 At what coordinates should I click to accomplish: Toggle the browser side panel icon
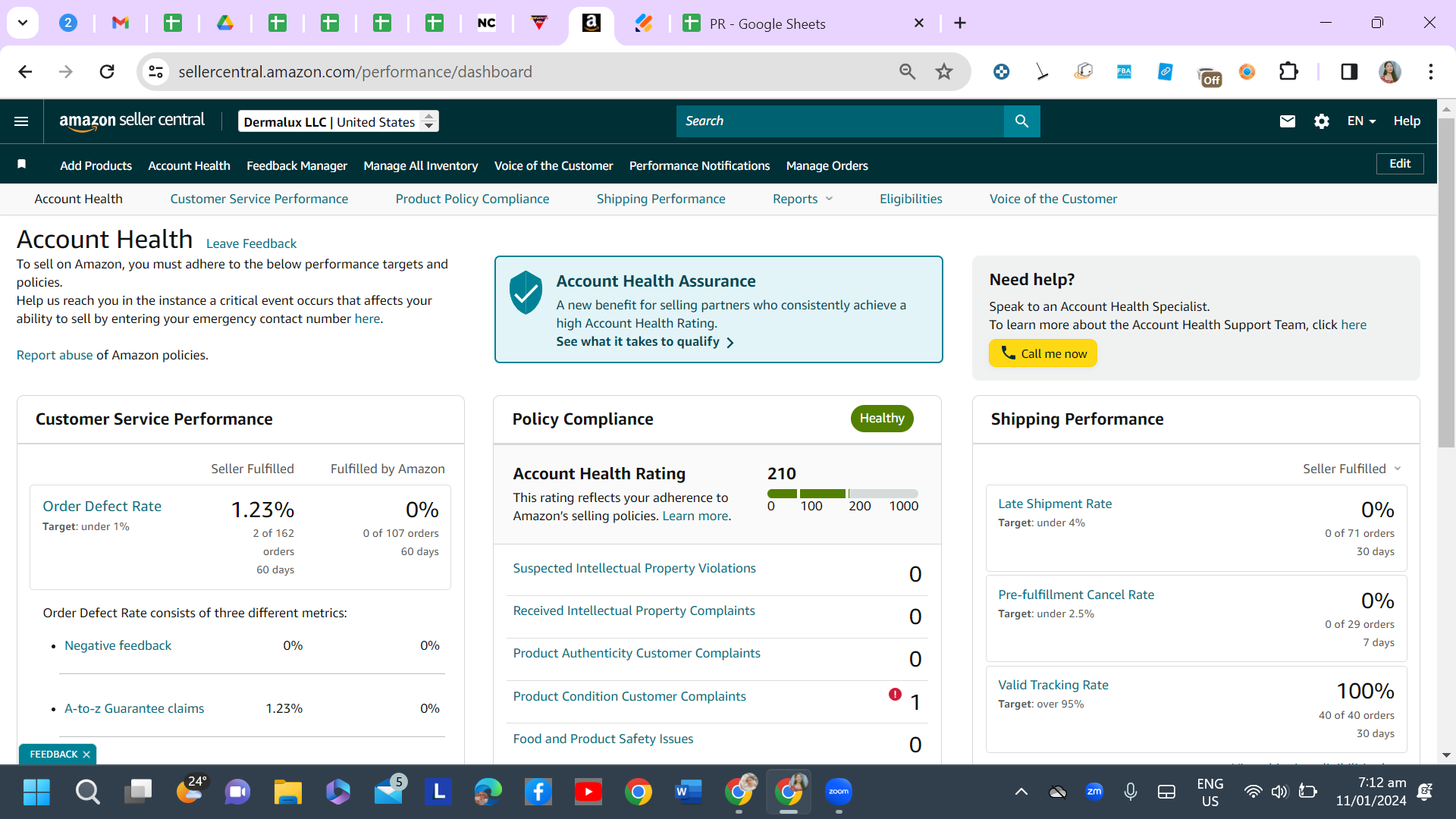click(x=1349, y=71)
